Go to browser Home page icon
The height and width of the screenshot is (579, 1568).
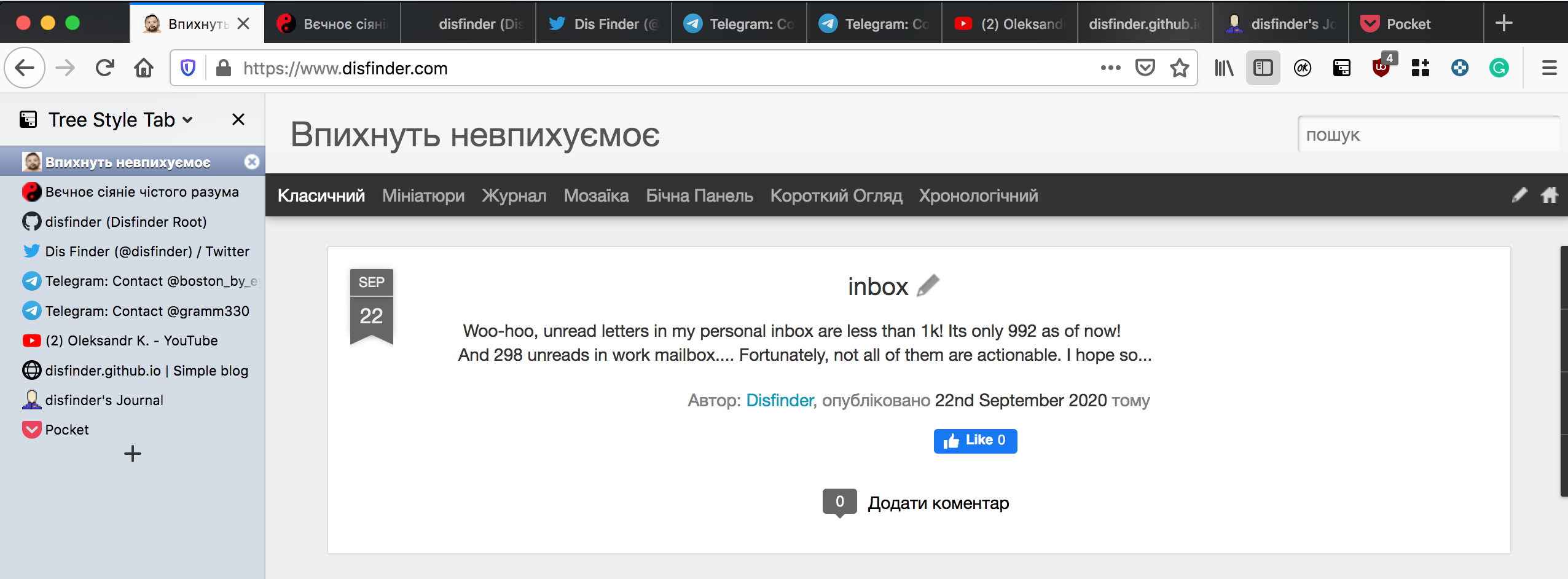pyautogui.click(x=144, y=68)
